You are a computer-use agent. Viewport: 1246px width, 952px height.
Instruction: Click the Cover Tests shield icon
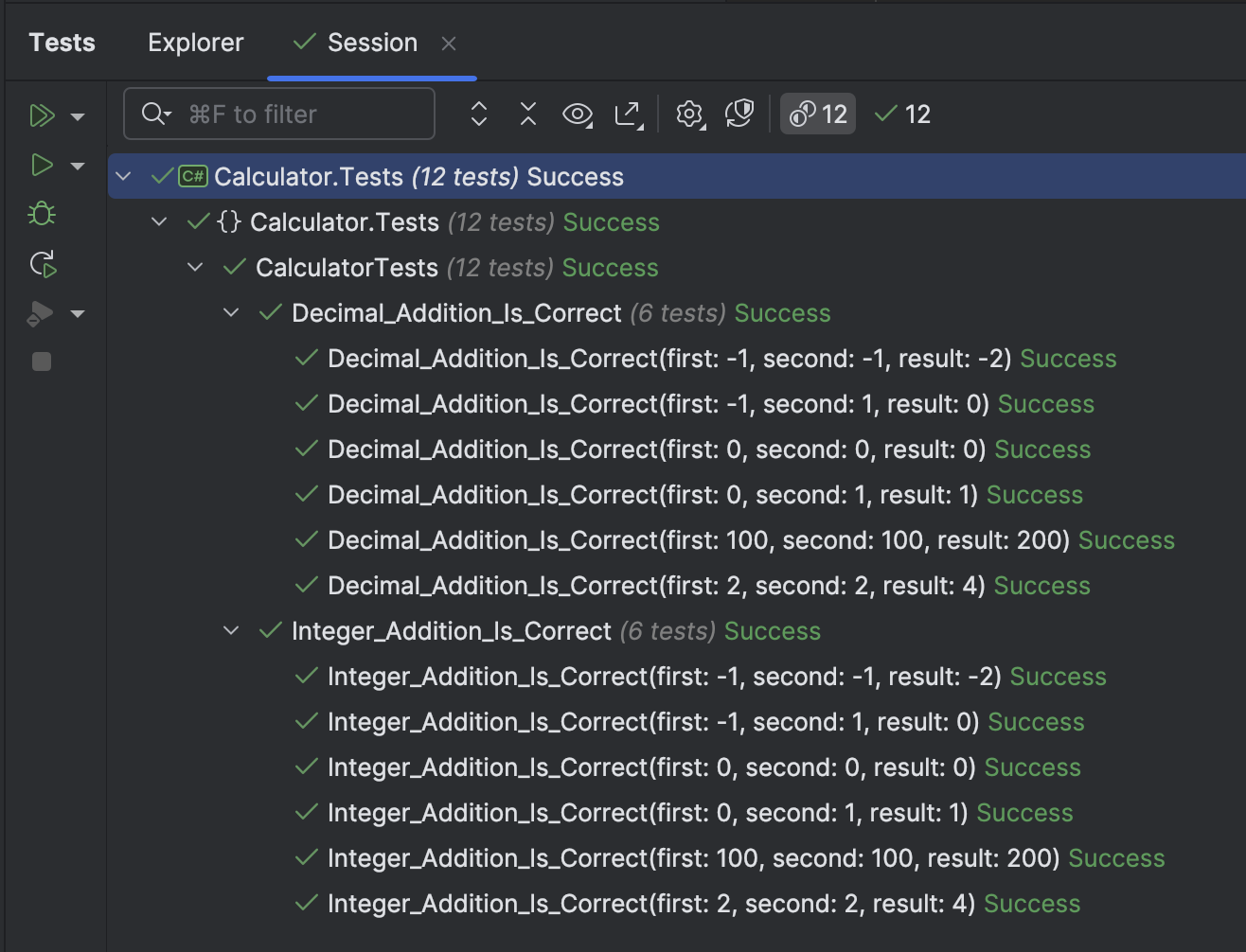point(739,114)
